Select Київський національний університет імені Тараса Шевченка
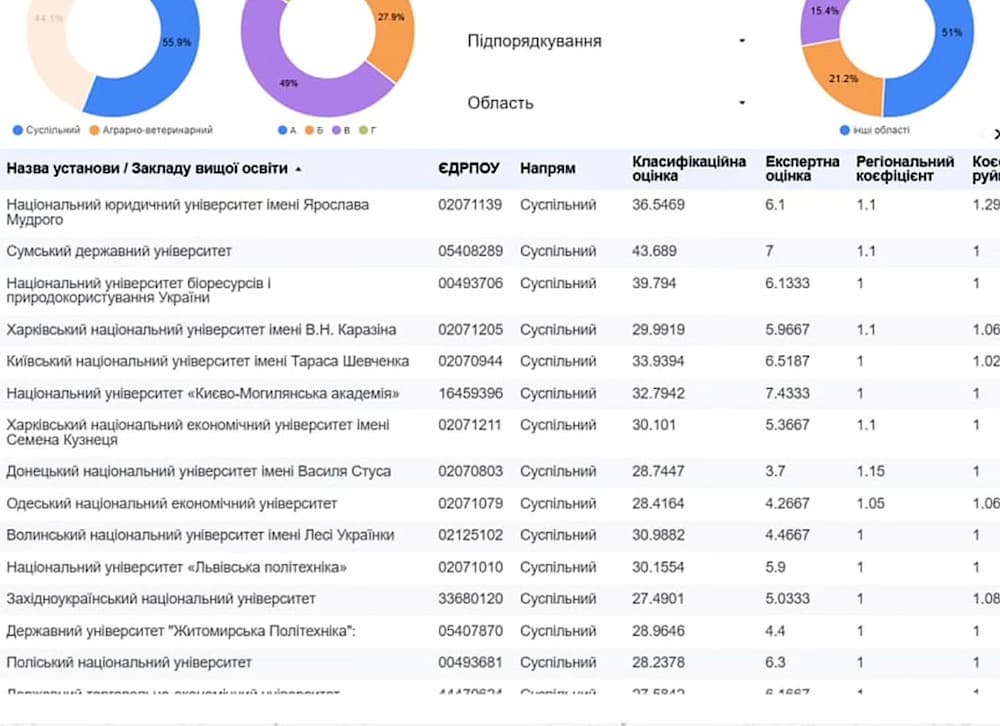Screen dimensions: 1000x726 click(x=207, y=362)
